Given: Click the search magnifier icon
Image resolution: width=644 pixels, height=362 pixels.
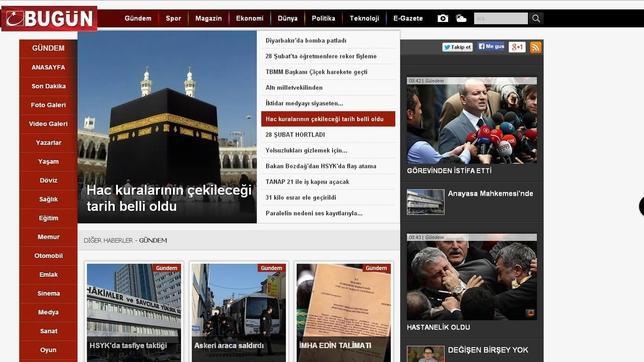Looking at the screenshot, I should coord(536,18).
